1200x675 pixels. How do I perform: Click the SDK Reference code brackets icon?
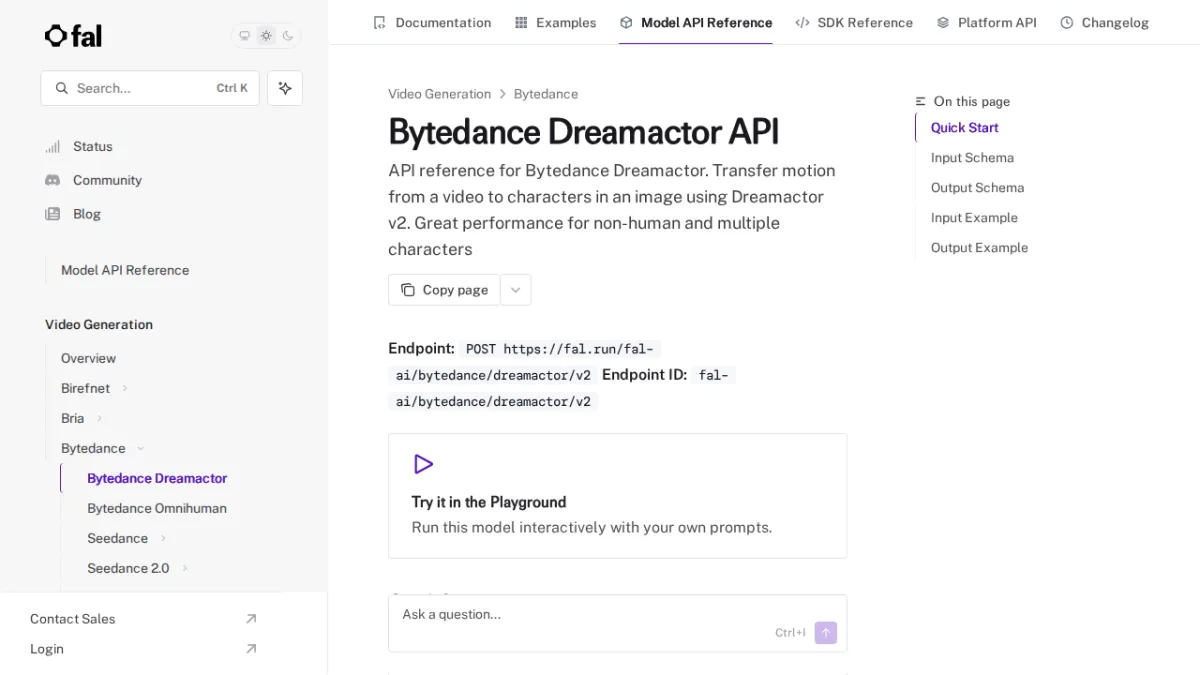coord(802,22)
